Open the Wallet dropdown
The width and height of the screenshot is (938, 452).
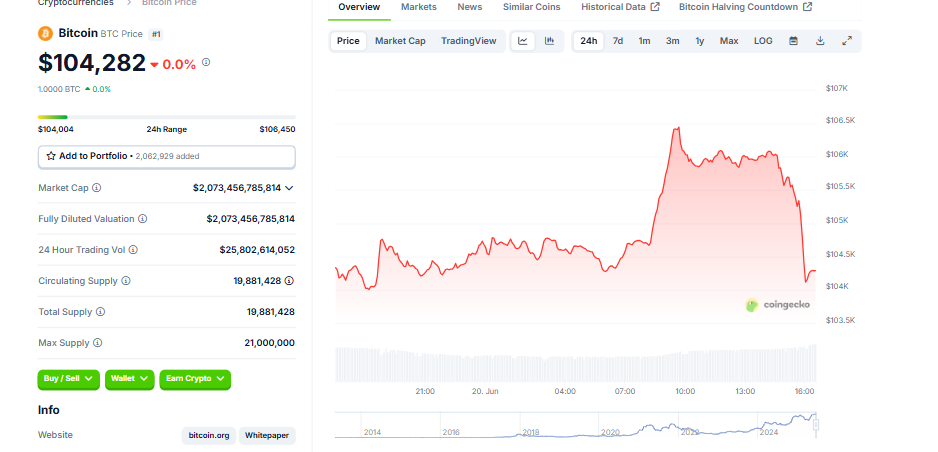click(129, 379)
